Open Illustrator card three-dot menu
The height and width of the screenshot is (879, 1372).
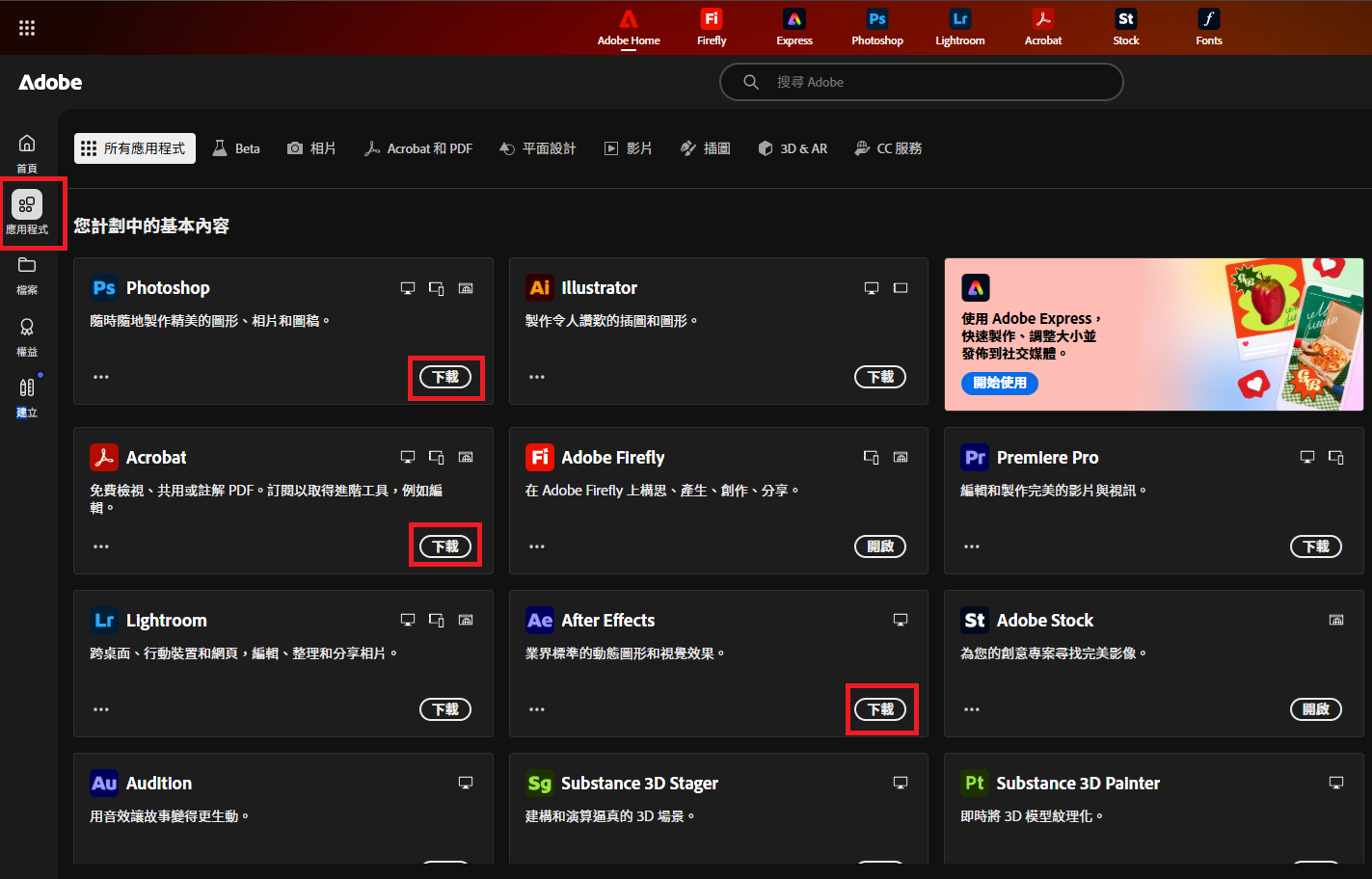537,377
